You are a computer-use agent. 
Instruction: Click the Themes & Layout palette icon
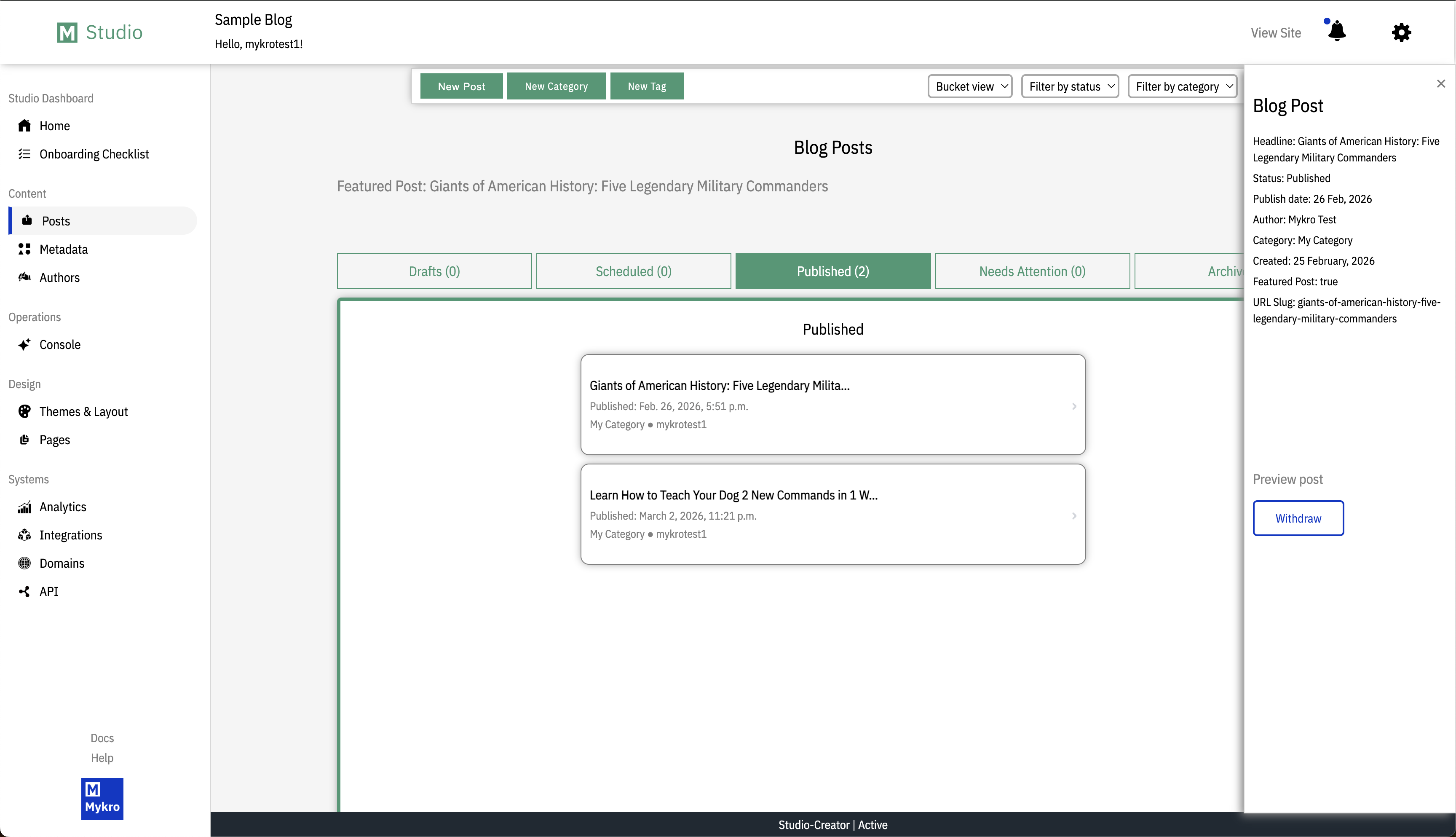point(24,412)
